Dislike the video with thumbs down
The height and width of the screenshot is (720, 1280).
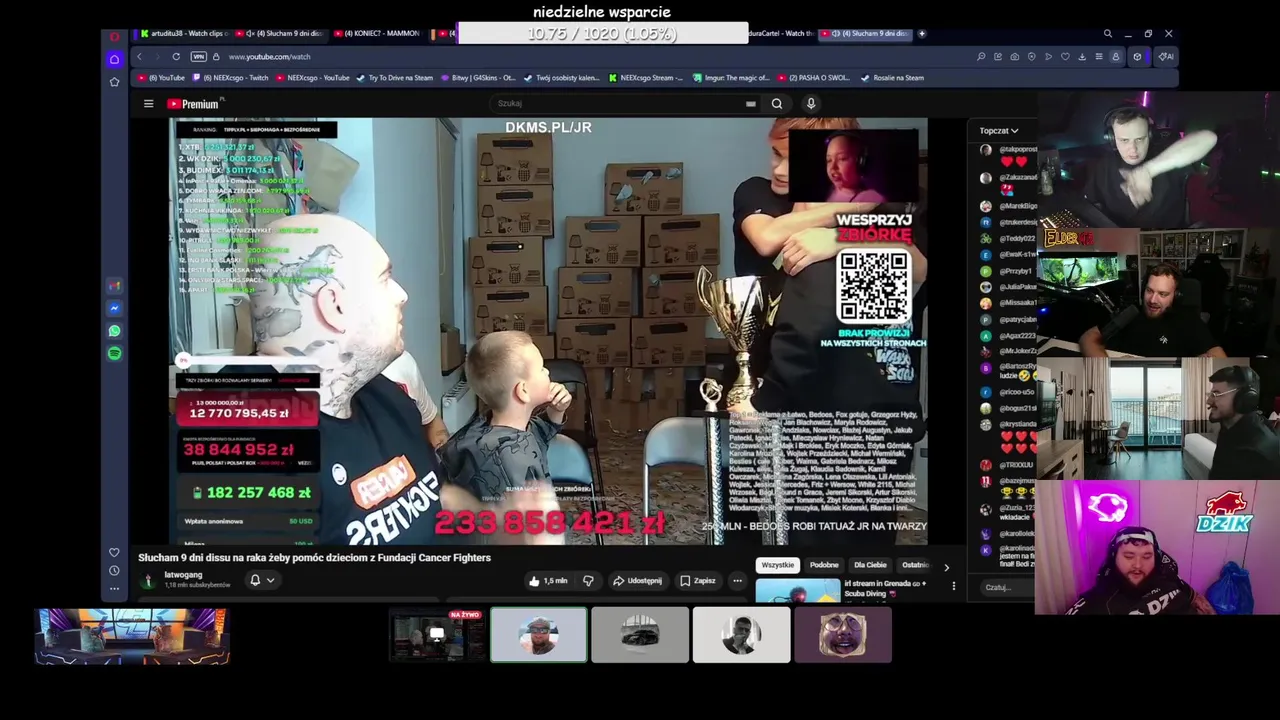588,581
